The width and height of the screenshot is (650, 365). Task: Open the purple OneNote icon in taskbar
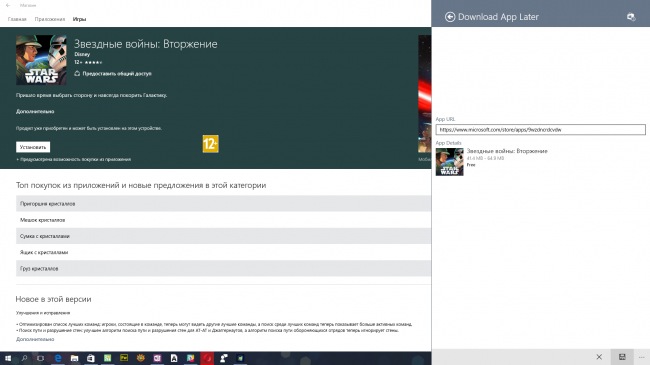pyautogui.click(x=157, y=358)
